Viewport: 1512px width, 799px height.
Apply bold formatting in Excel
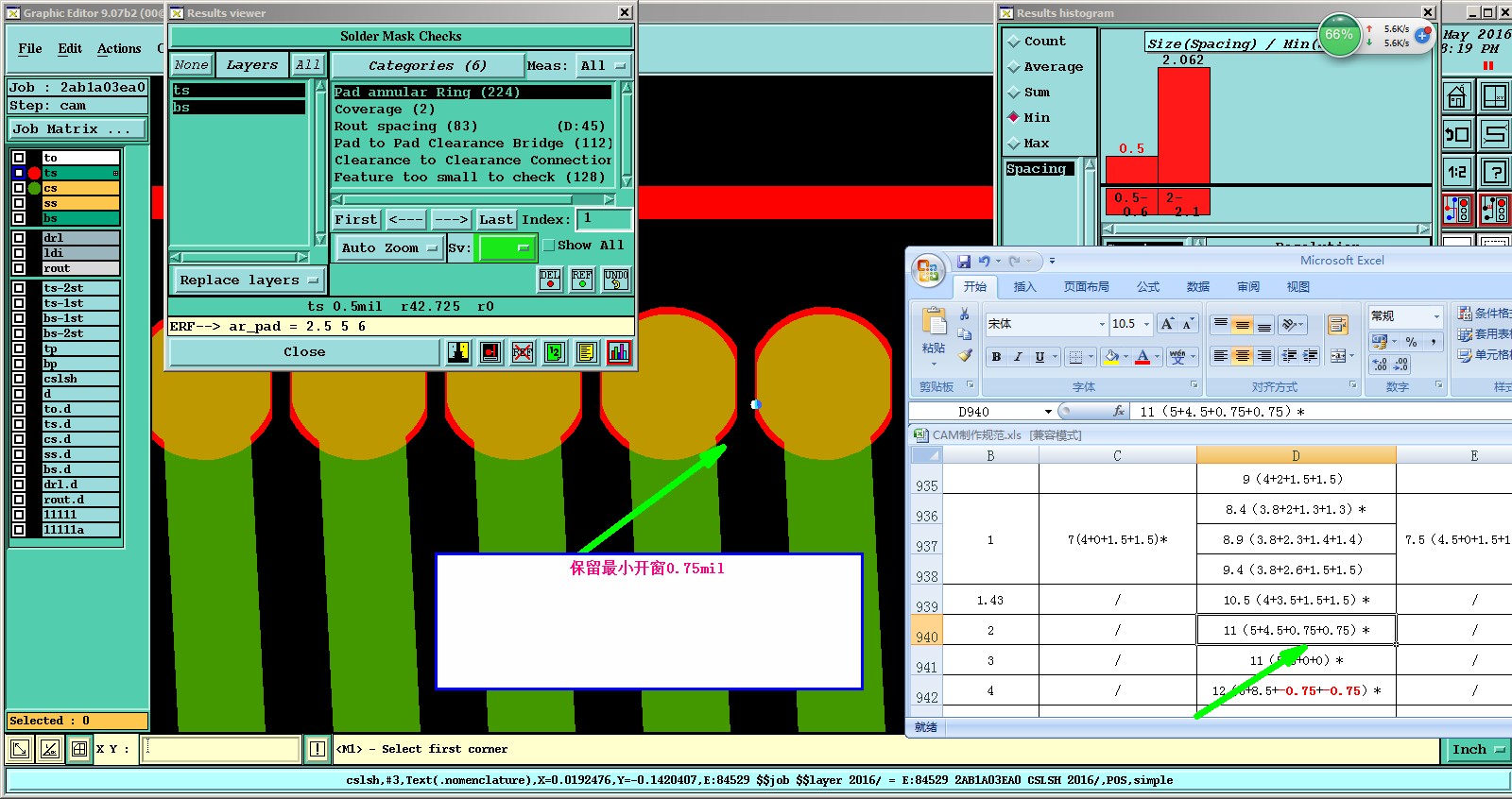pyautogui.click(x=996, y=357)
